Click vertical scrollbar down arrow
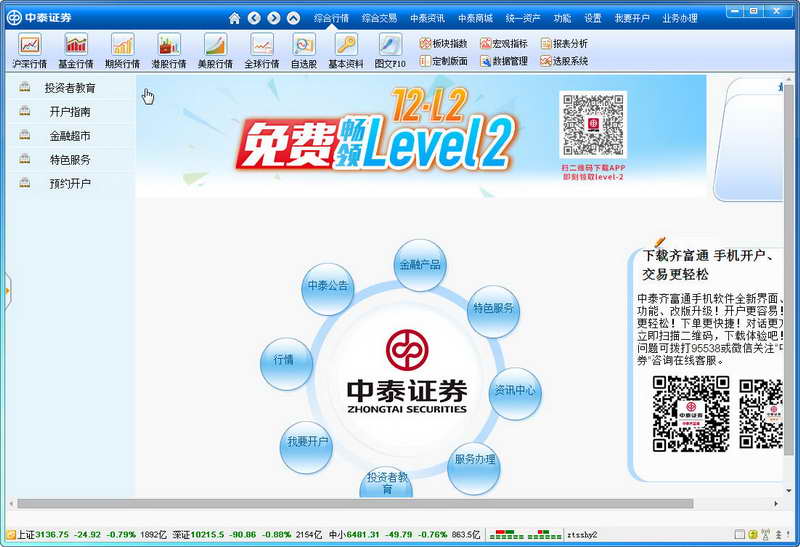Viewport: 800px width, 547px height. click(x=789, y=491)
